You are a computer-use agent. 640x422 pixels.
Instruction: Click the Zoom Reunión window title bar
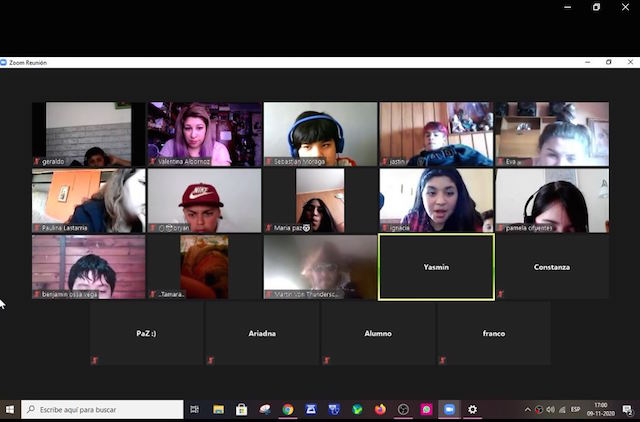tap(300, 62)
